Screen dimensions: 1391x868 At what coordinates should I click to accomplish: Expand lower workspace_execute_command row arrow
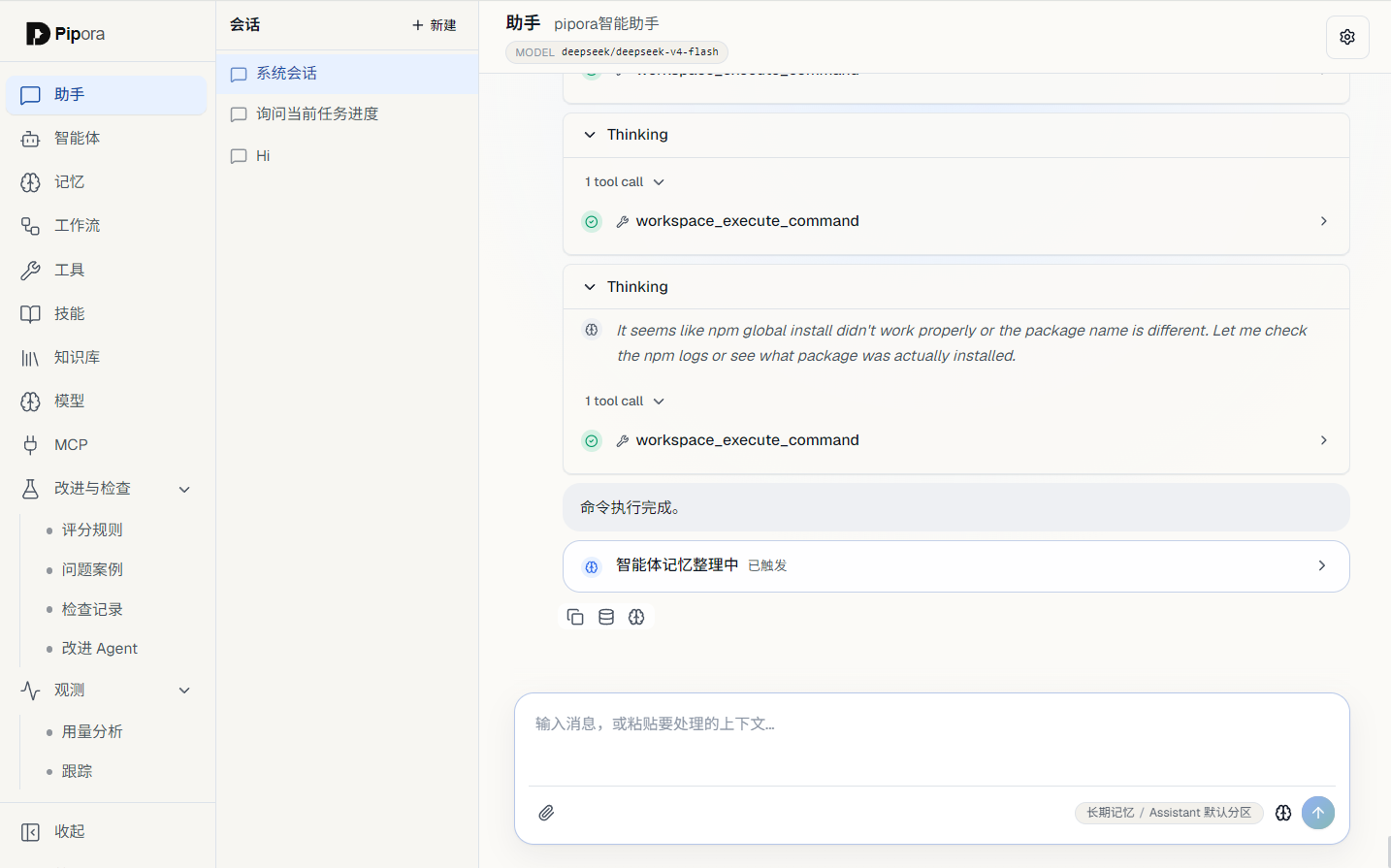(1324, 440)
